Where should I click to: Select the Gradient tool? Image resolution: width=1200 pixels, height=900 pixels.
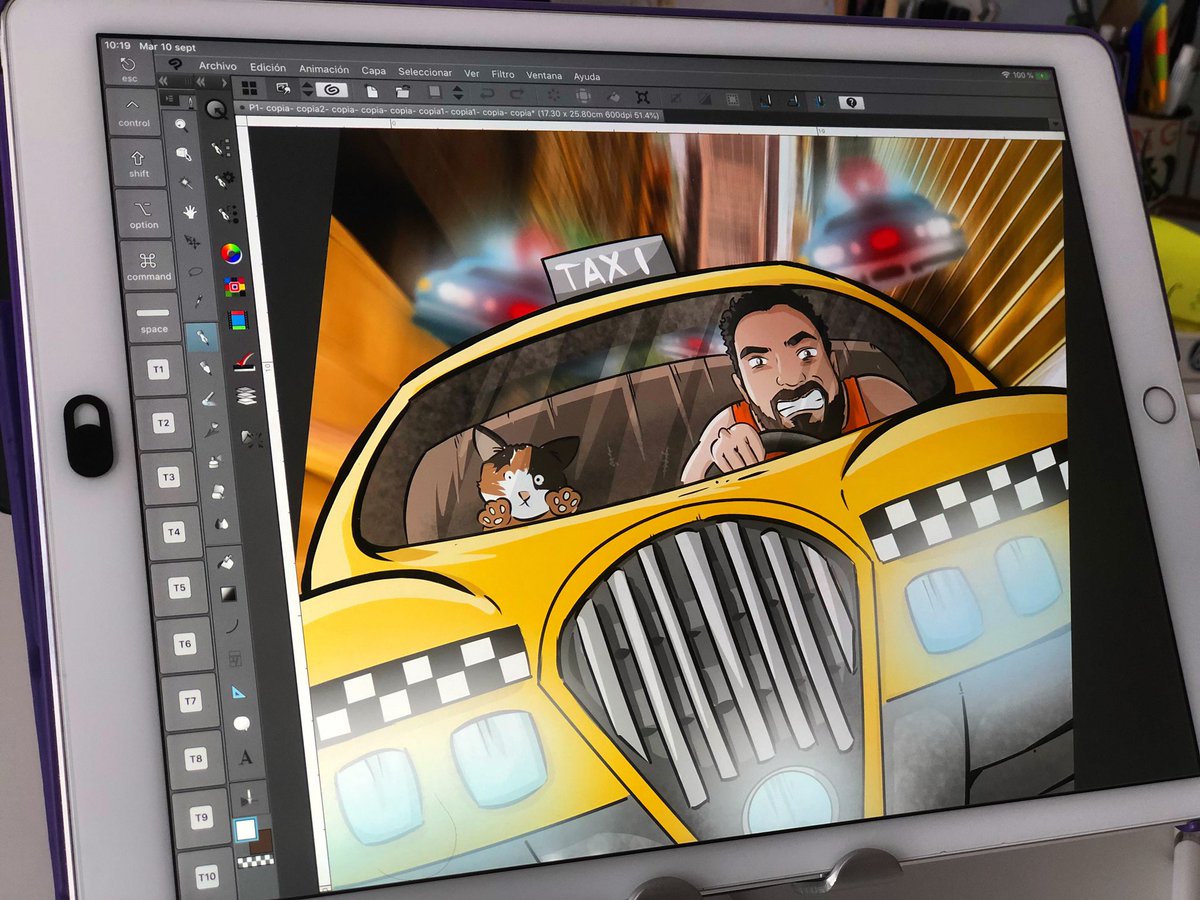[x=228, y=594]
